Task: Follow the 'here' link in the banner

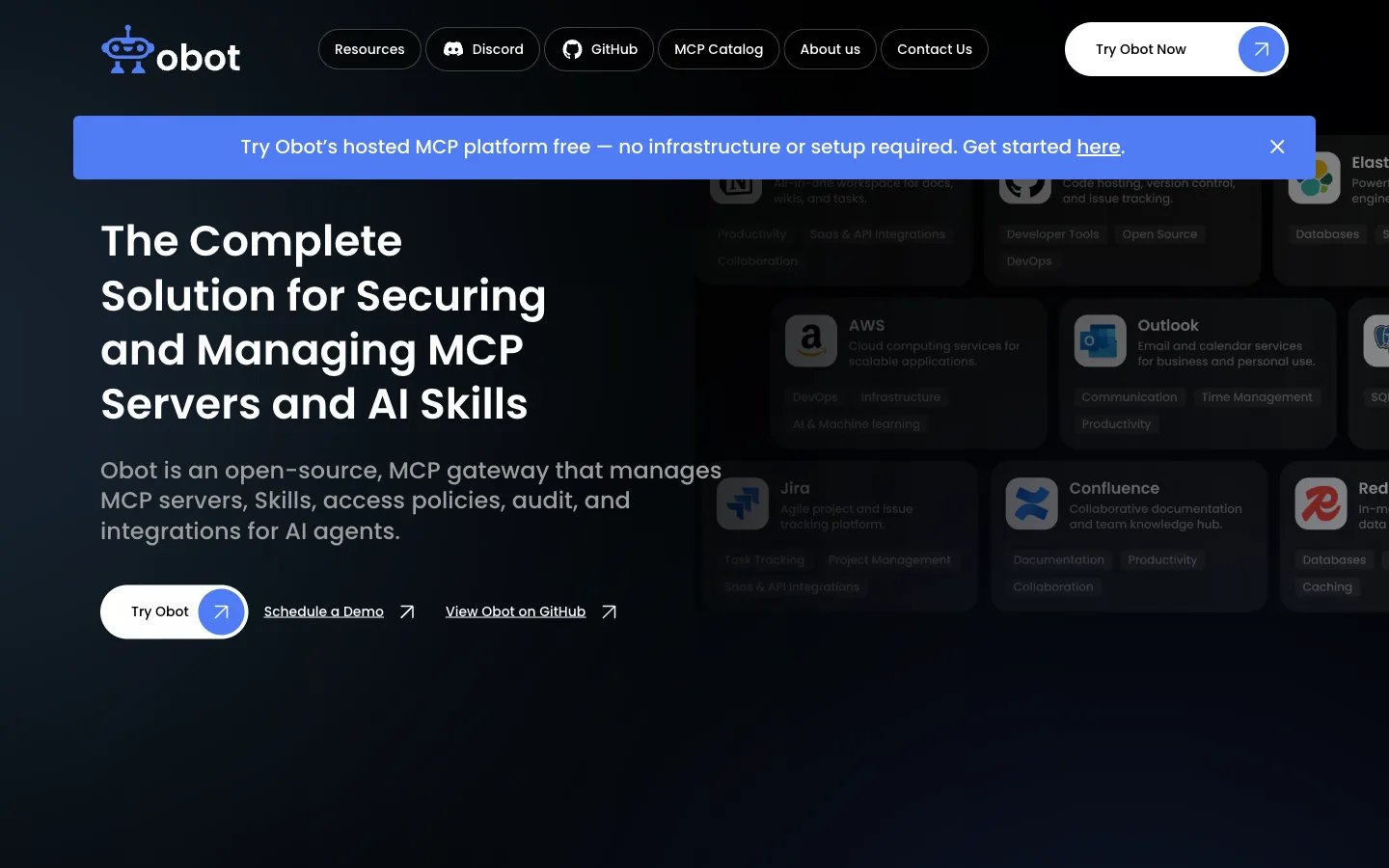Action: [x=1099, y=147]
